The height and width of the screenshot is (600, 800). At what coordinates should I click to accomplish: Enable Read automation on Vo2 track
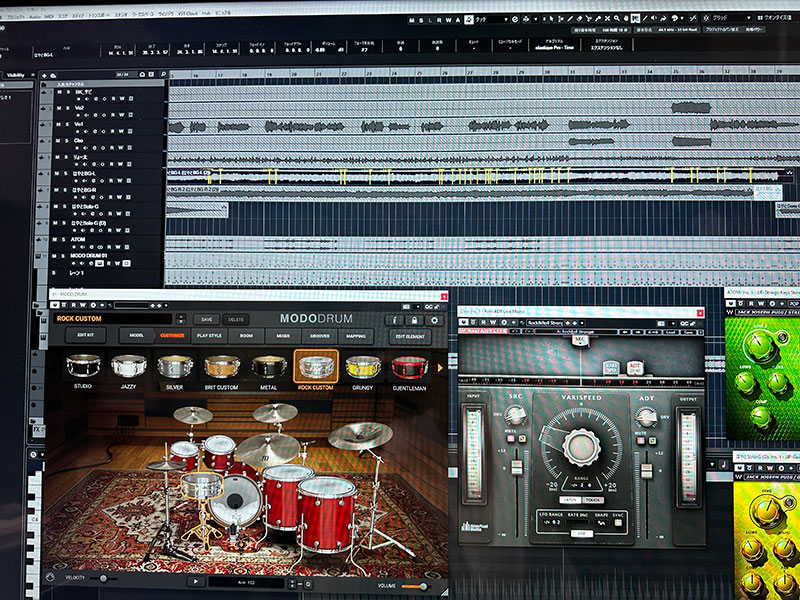pos(113,115)
